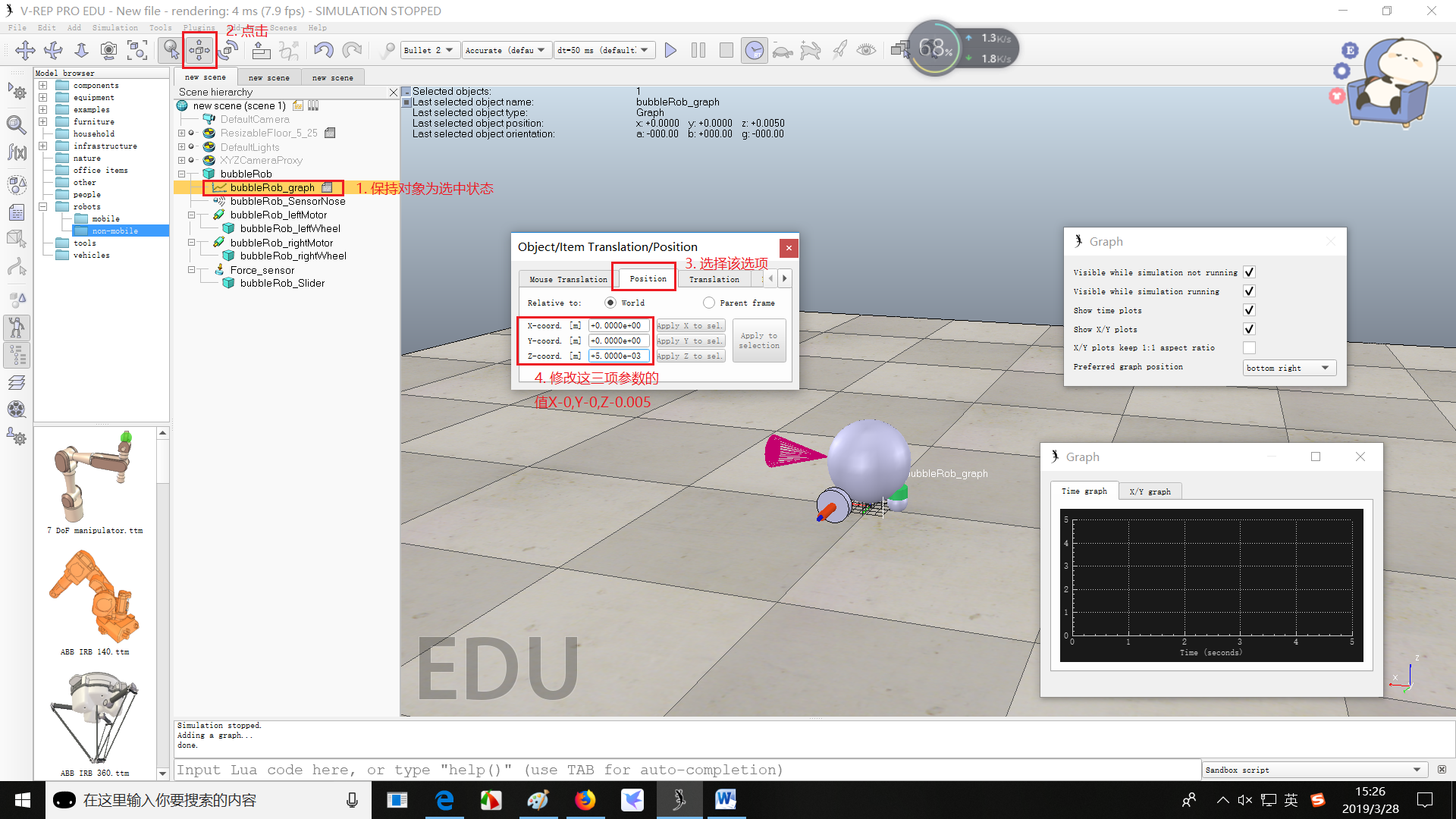Open script icon next to bubbleRob_graph
1456x819 pixels.
pyautogui.click(x=327, y=187)
